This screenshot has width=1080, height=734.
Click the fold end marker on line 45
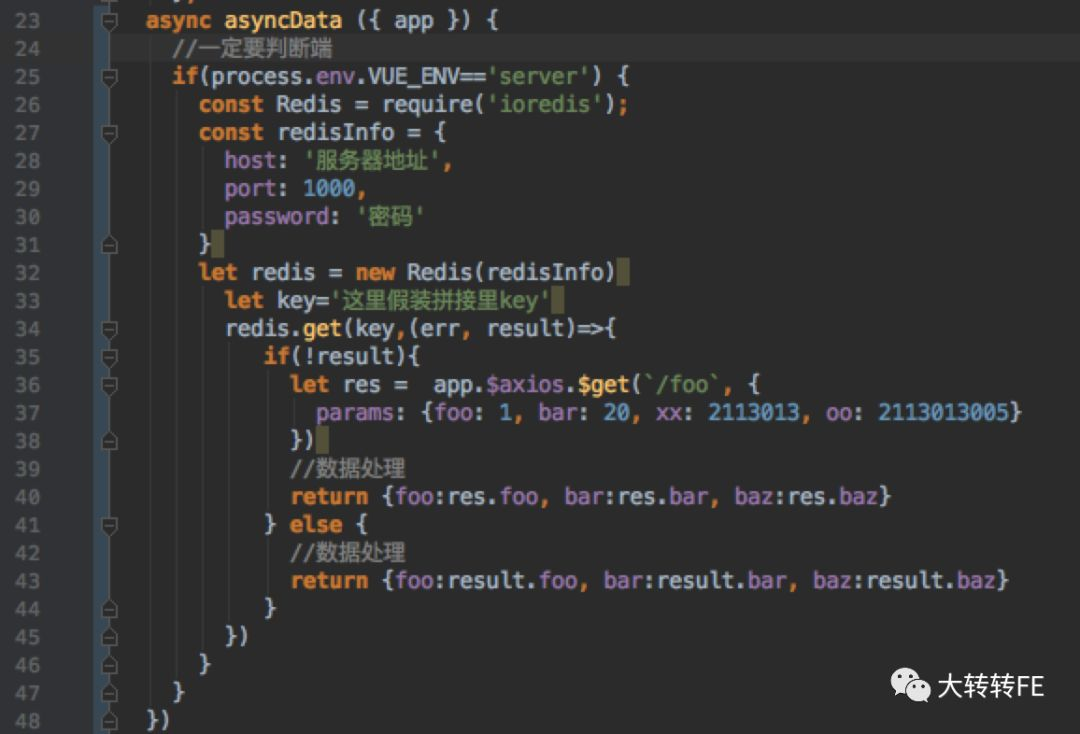[x=110, y=638]
